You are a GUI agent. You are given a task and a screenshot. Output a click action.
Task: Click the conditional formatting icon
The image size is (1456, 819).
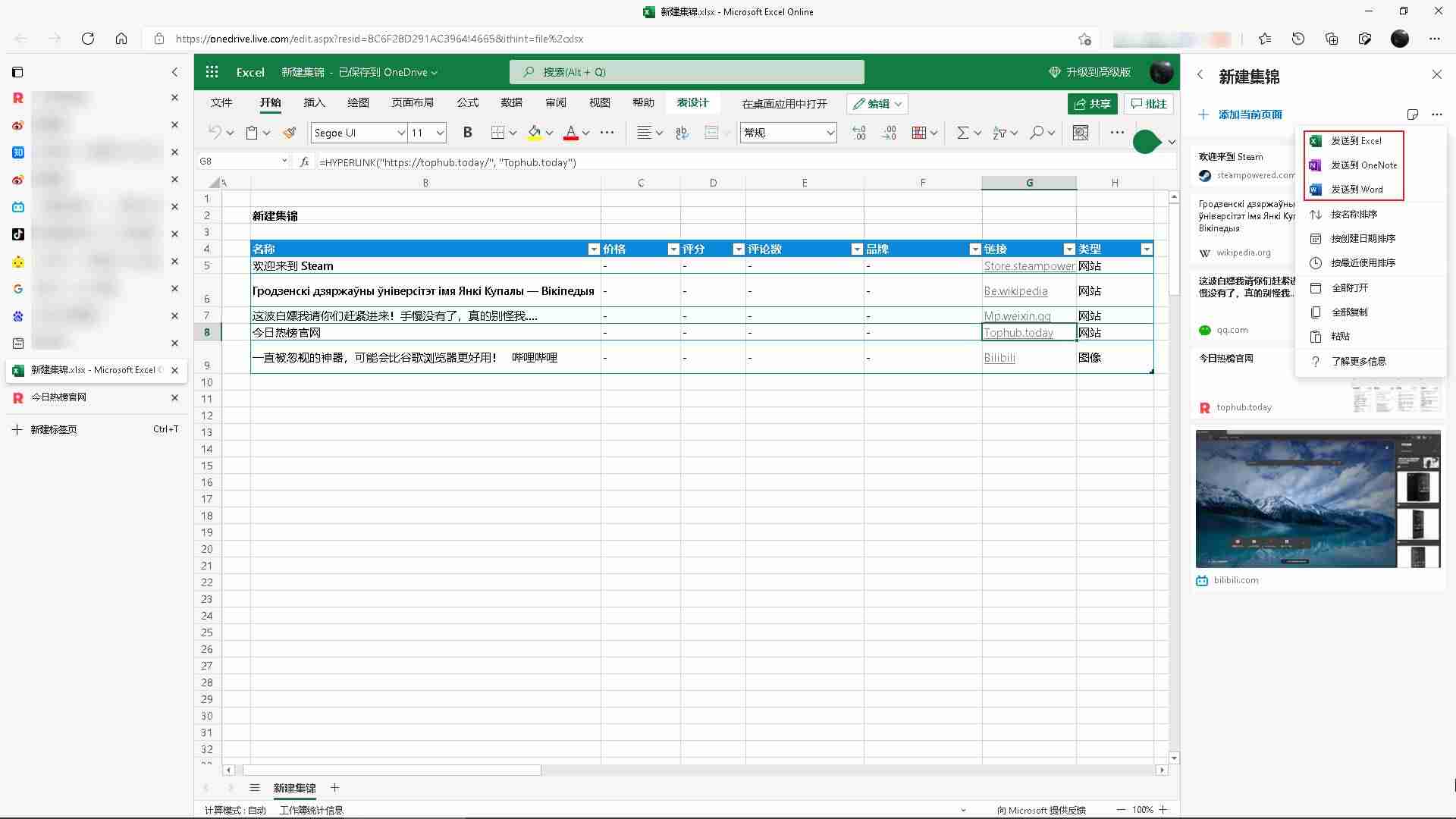pyautogui.click(x=919, y=133)
